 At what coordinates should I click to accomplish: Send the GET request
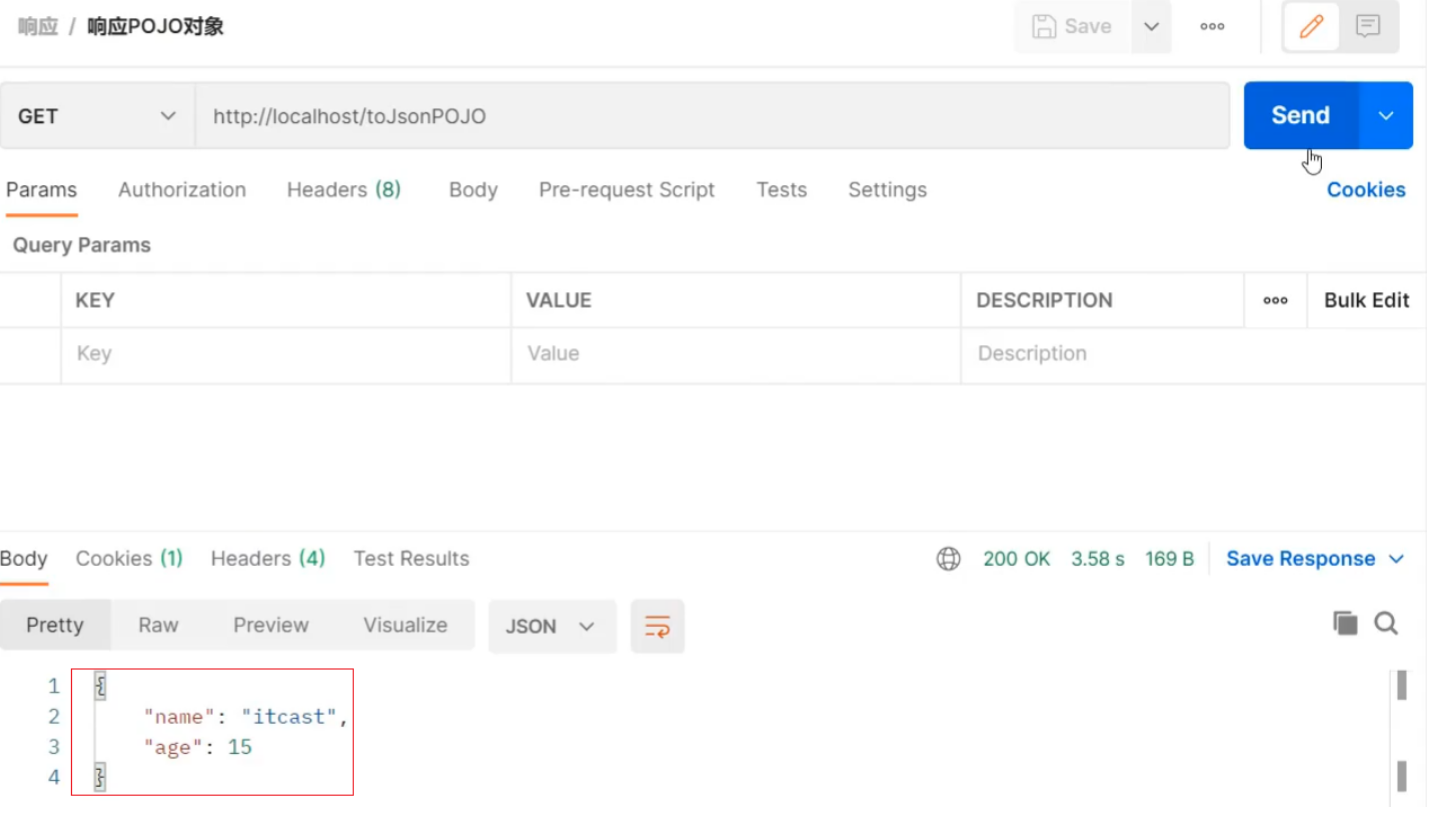click(x=1299, y=115)
